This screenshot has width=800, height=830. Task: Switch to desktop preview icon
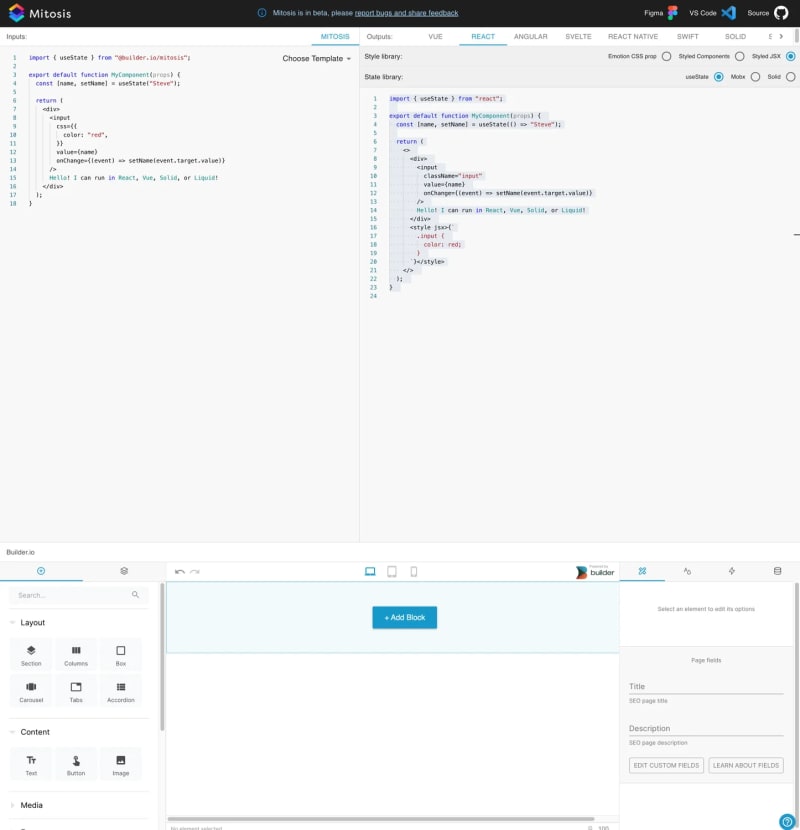370,571
